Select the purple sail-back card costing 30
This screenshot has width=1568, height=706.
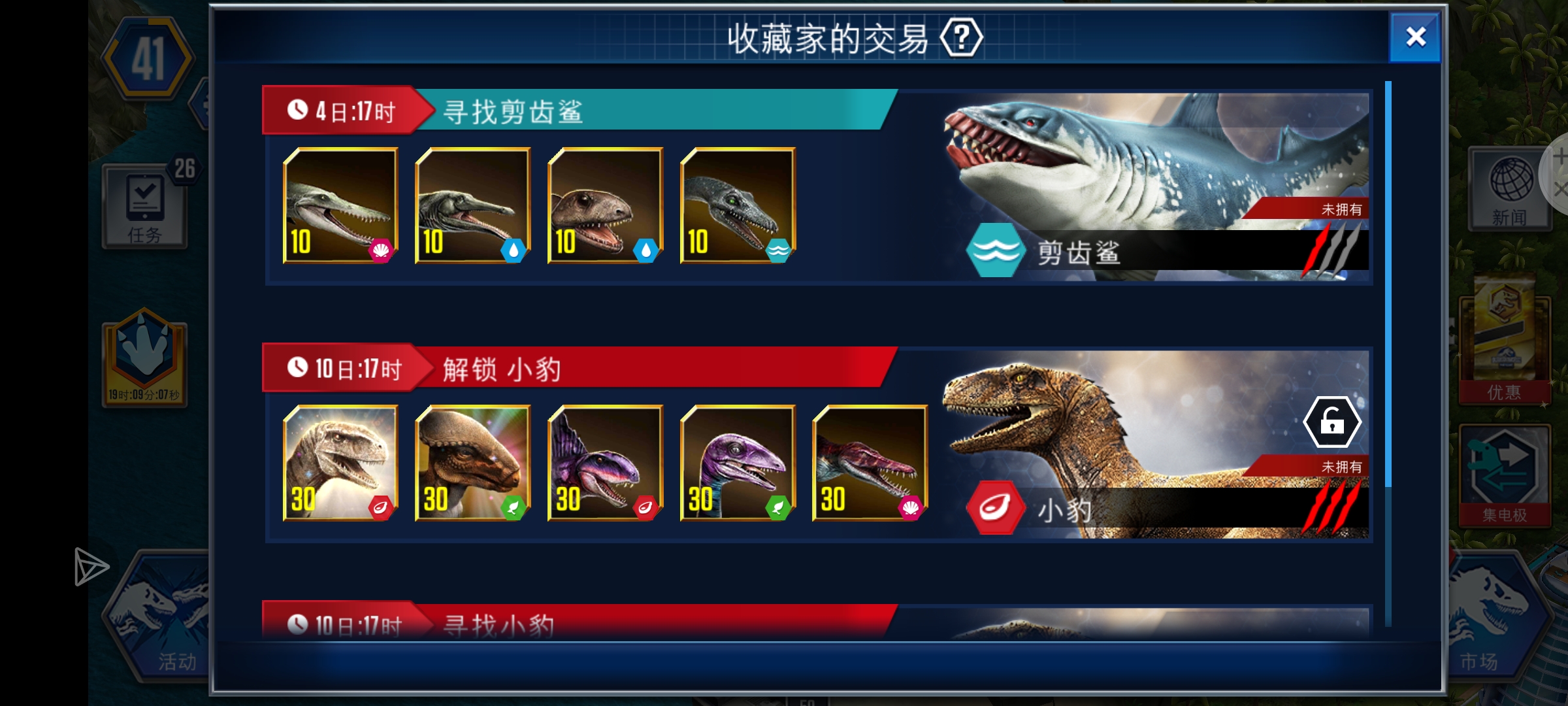[606, 463]
